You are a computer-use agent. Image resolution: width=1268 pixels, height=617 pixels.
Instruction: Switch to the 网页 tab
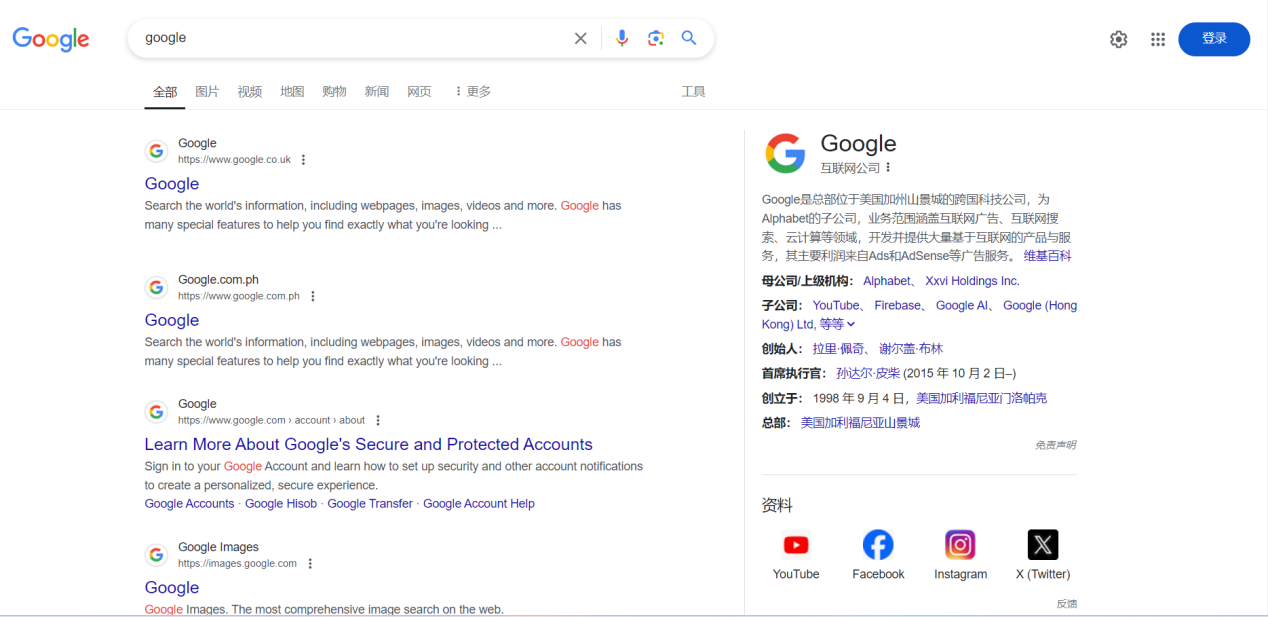(x=419, y=91)
